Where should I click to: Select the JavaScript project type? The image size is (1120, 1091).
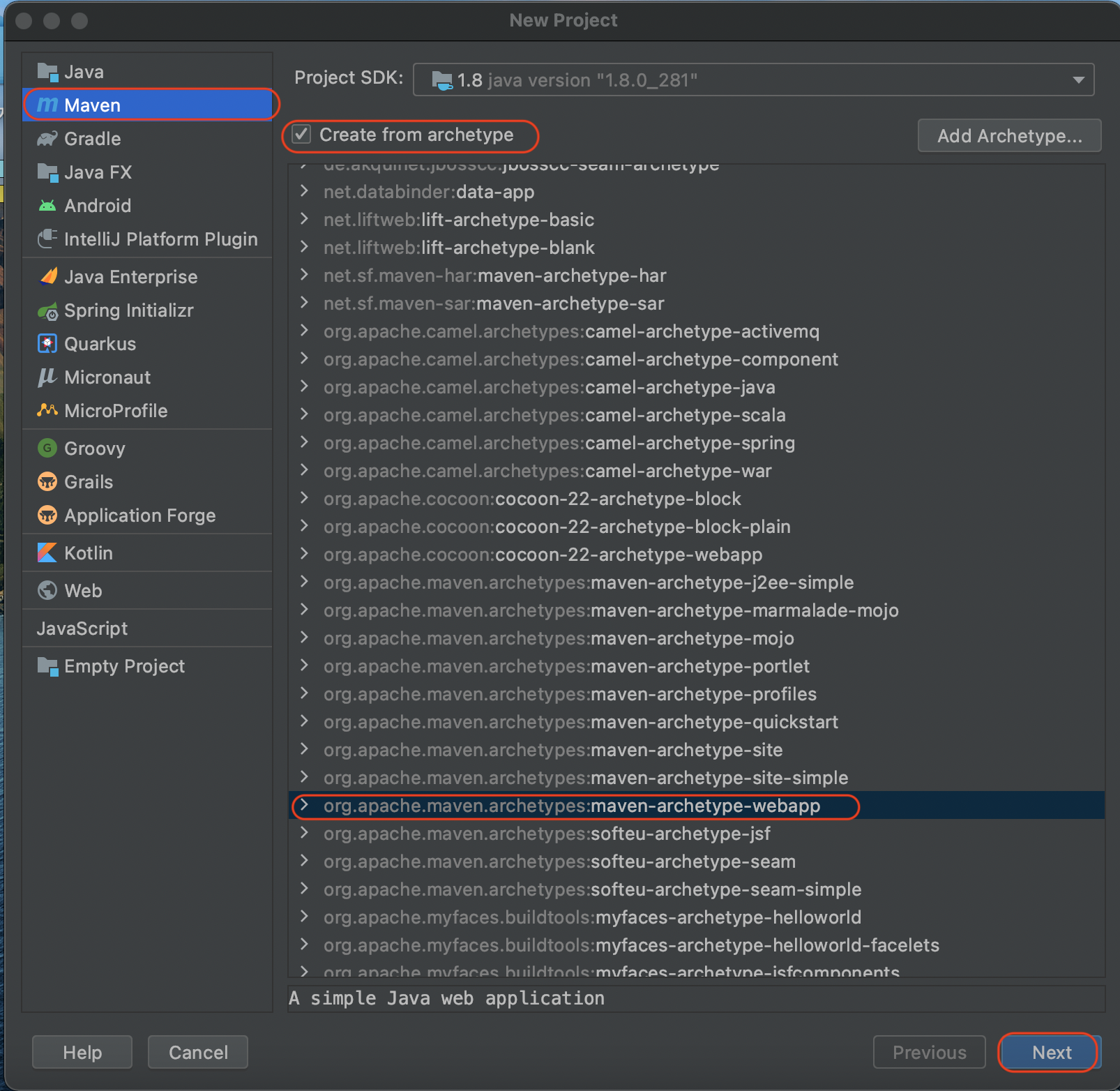click(147, 629)
